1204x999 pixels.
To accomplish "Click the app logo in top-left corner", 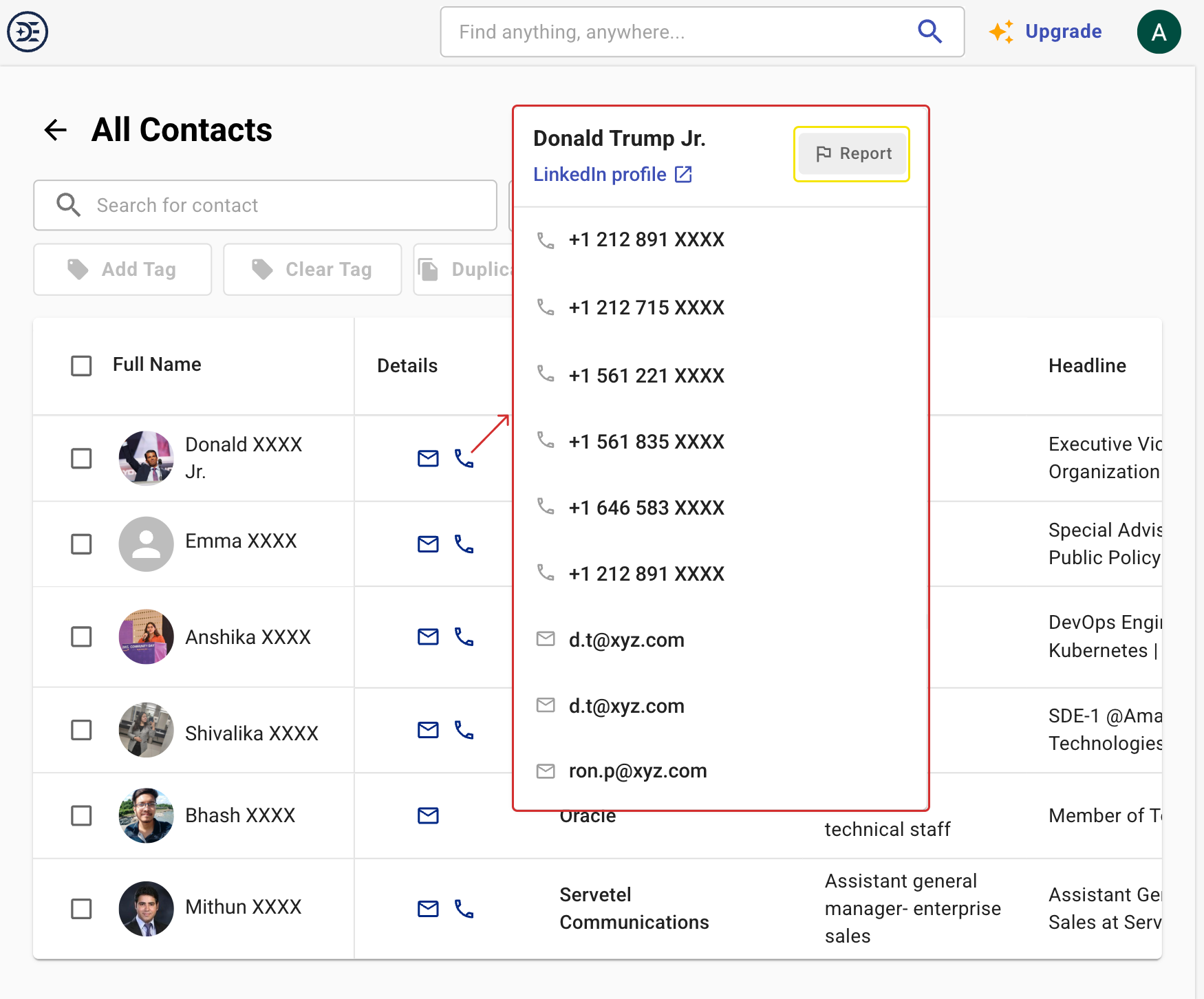I will (x=28, y=32).
